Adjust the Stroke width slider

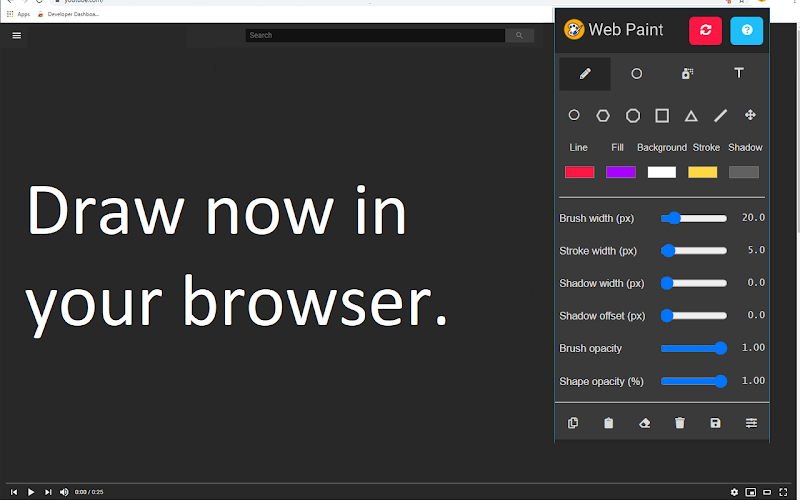point(694,251)
